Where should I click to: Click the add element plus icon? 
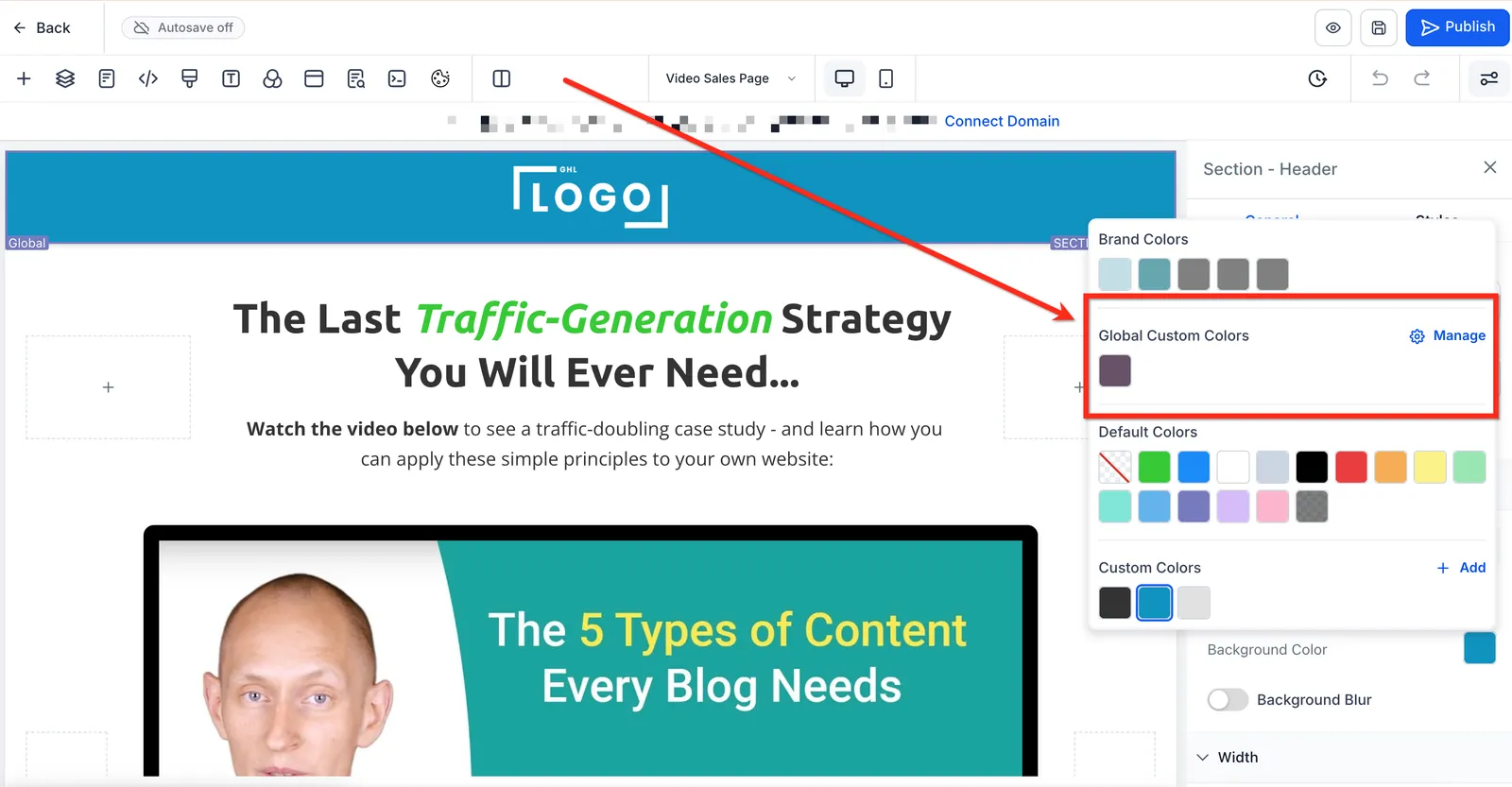point(24,78)
